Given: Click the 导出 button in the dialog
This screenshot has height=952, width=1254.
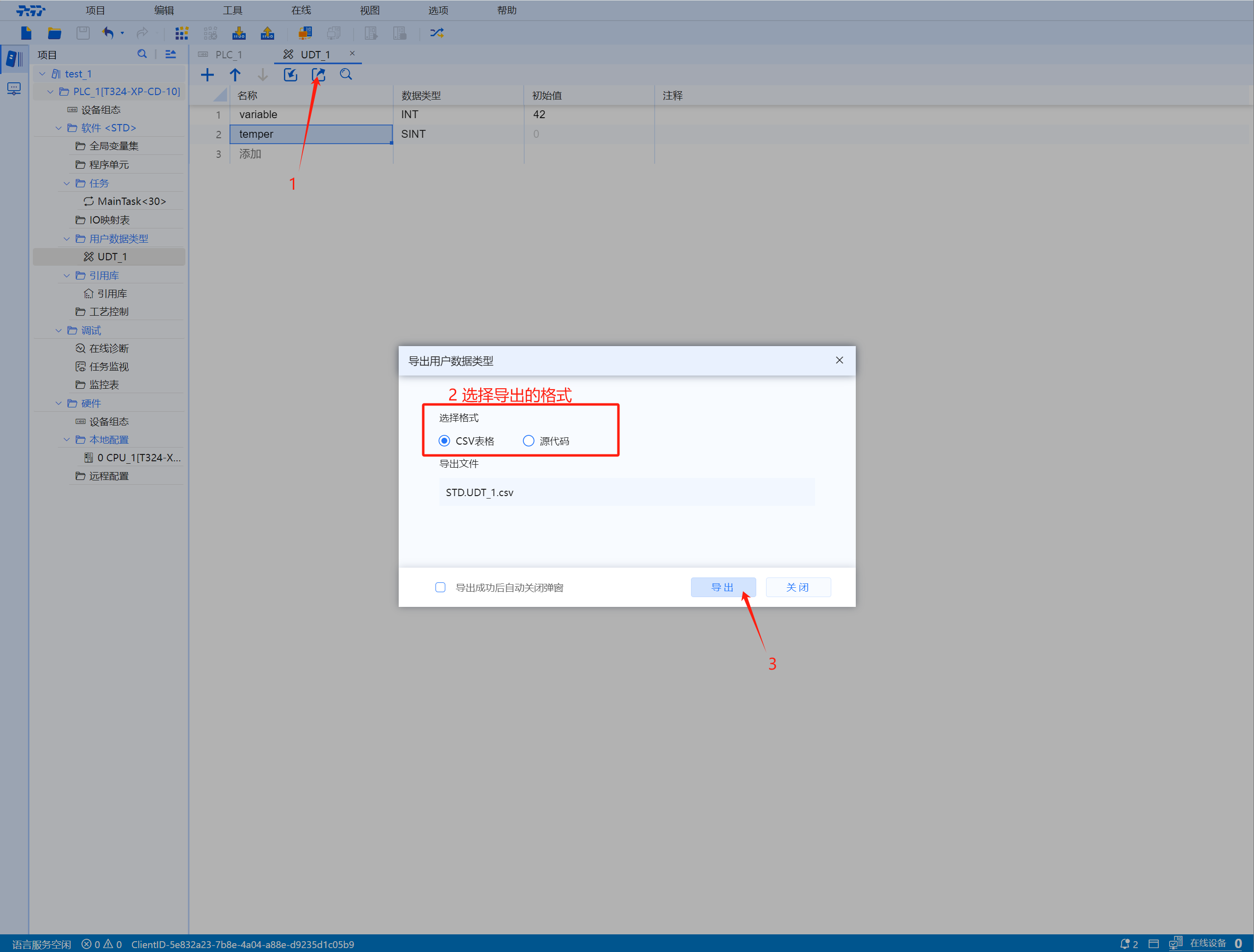Looking at the screenshot, I should tap(723, 587).
